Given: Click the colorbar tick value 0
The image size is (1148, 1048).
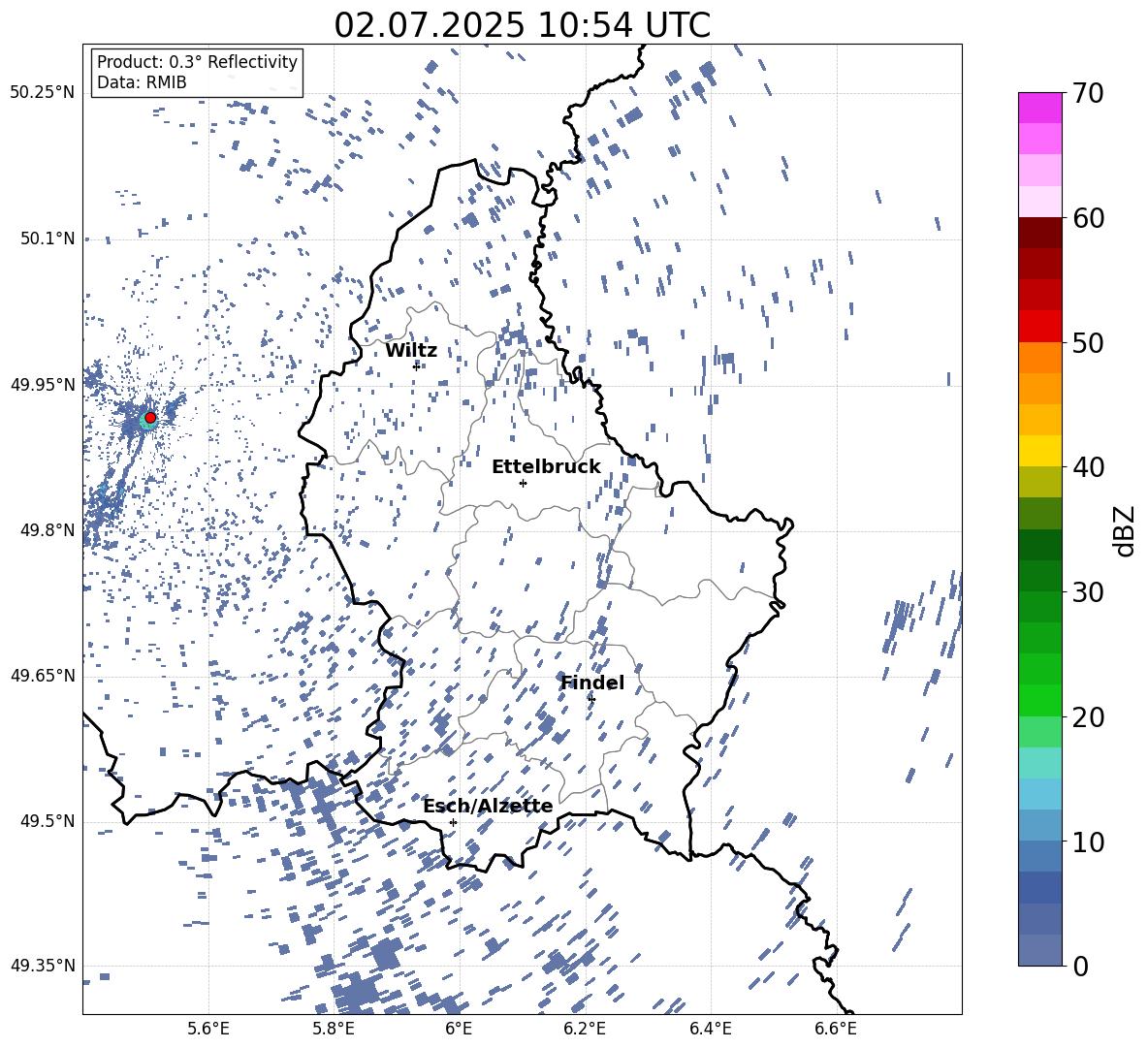Looking at the screenshot, I should click(1080, 966).
